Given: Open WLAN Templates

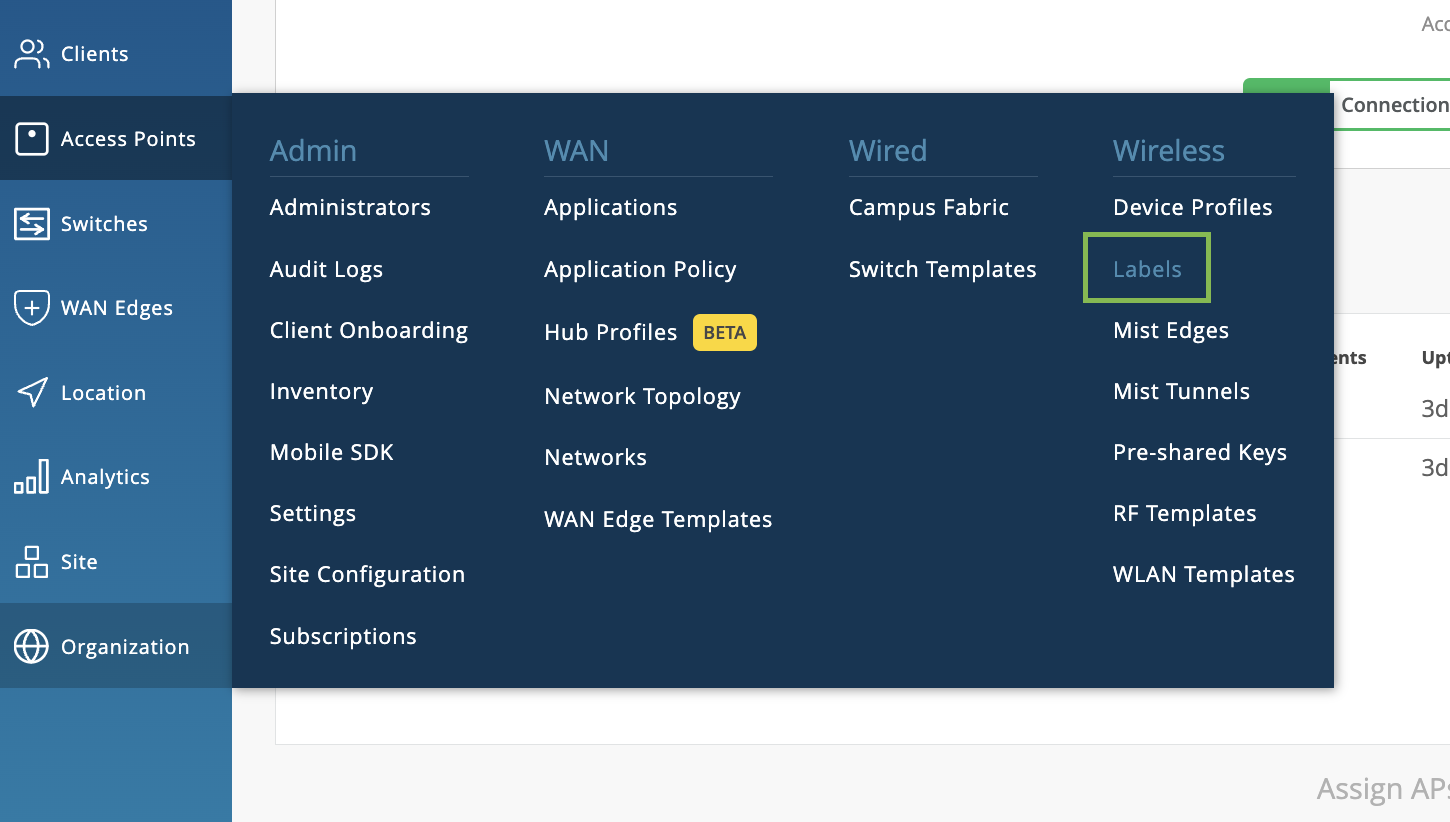Looking at the screenshot, I should [1203, 574].
